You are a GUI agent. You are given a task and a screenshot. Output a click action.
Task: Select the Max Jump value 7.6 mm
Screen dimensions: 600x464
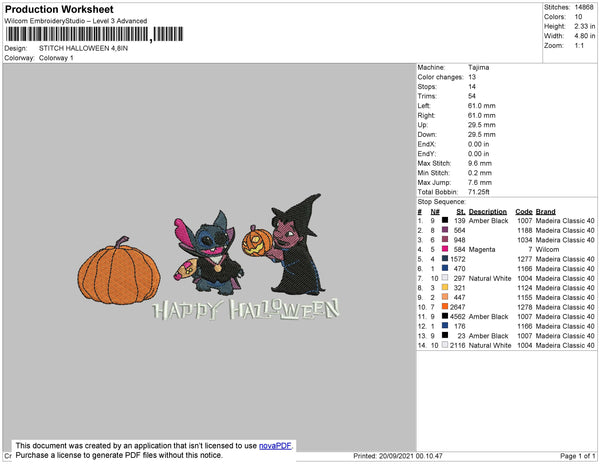pyautogui.click(x=480, y=182)
